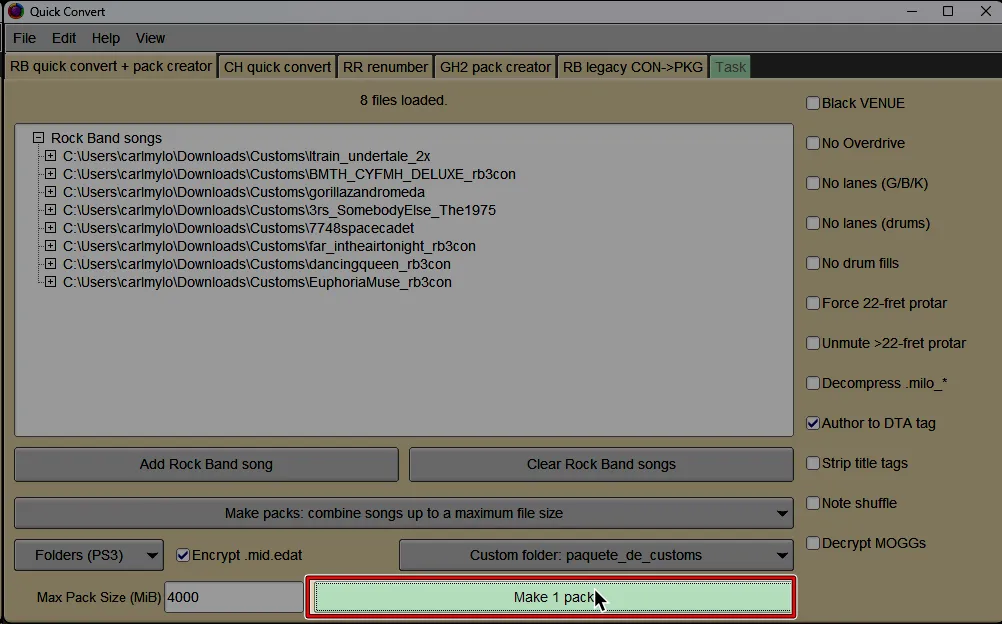Enable the Black VENUE checkbox
The image size is (1002, 624).
click(813, 103)
